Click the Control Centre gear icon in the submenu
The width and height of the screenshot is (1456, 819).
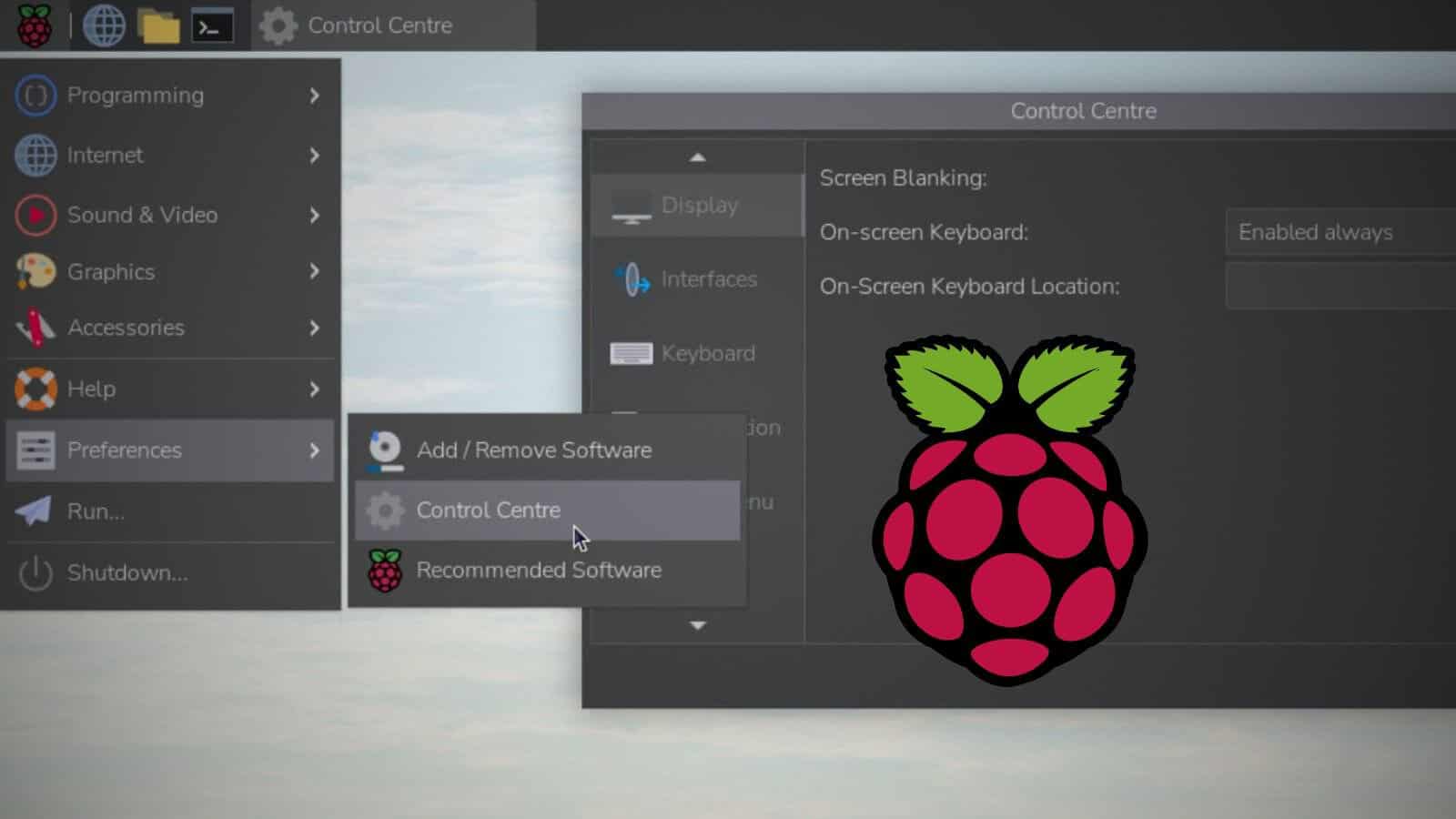click(385, 511)
